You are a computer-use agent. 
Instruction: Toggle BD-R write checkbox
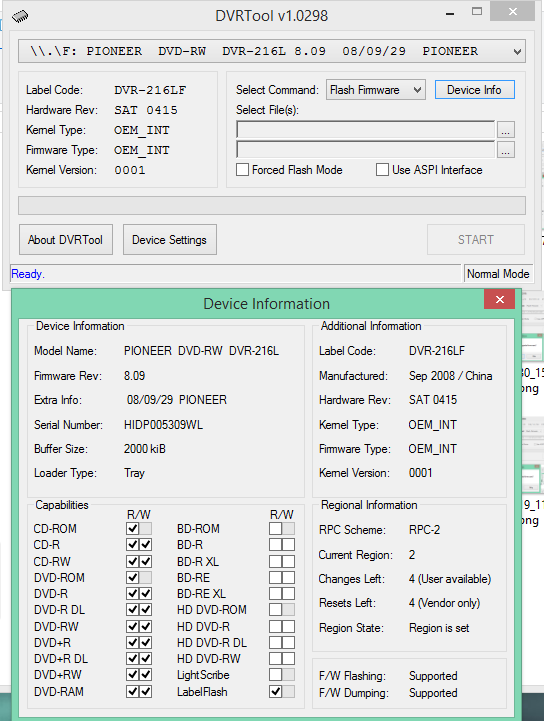tap(289, 545)
